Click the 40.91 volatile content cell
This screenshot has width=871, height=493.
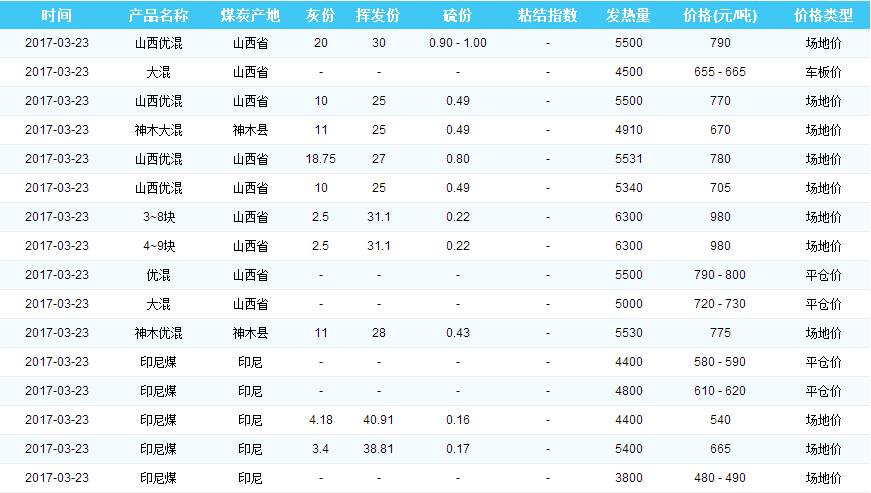(378, 420)
